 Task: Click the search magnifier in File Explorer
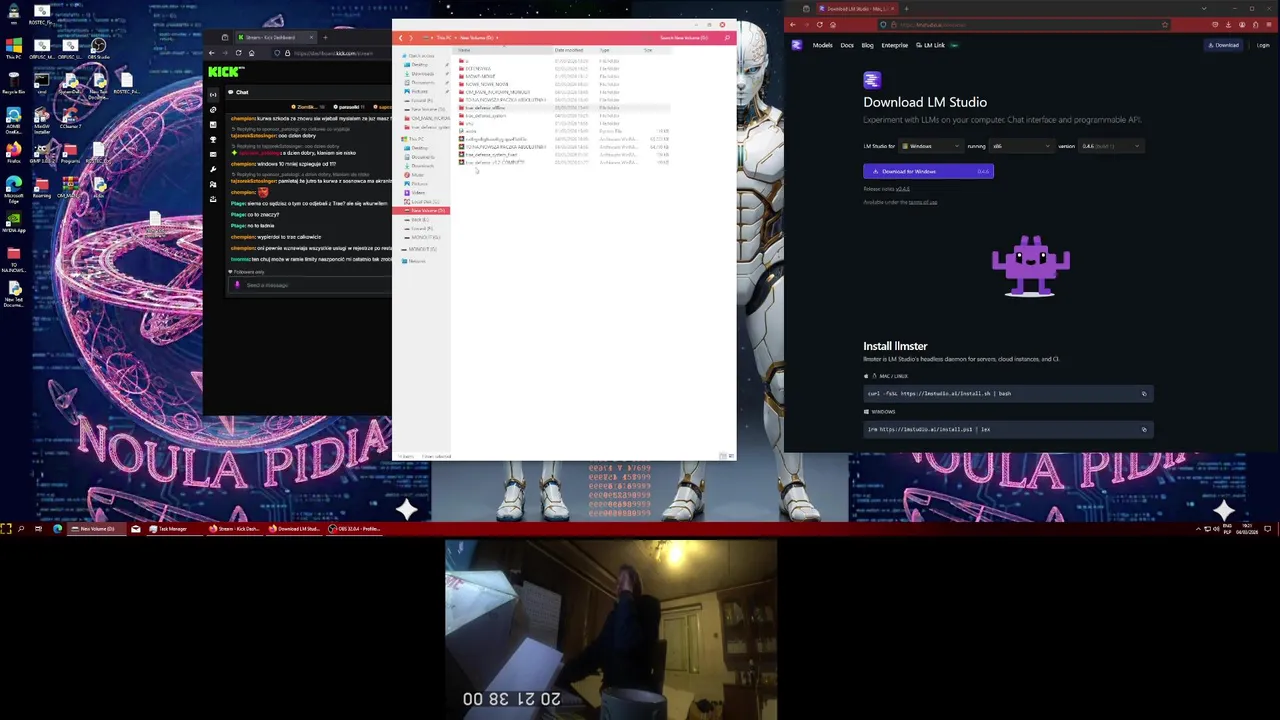pyautogui.click(x=727, y=38)
